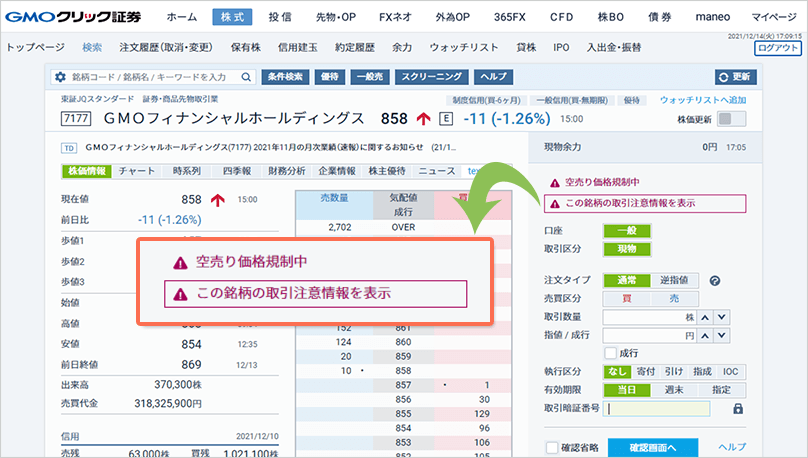Viewport: 808px width, 458px height.
Task: Click the warning icon next to 空売り価格規制中
Action: 555,183
